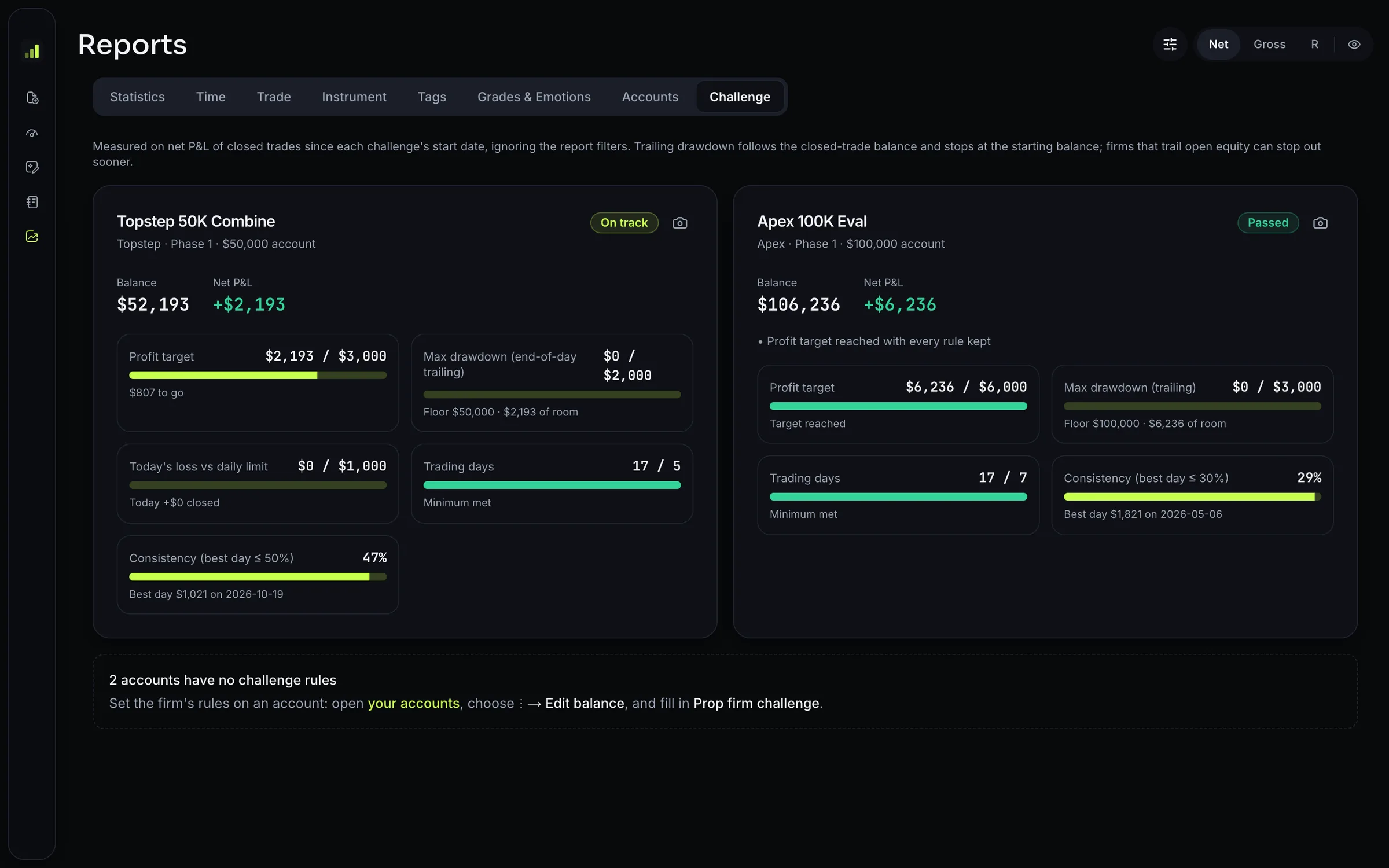Viewport: 1389px width, 868px height.
Task: Click Apex consistency 29% progress bar
Action: [x=1192, y=497]
